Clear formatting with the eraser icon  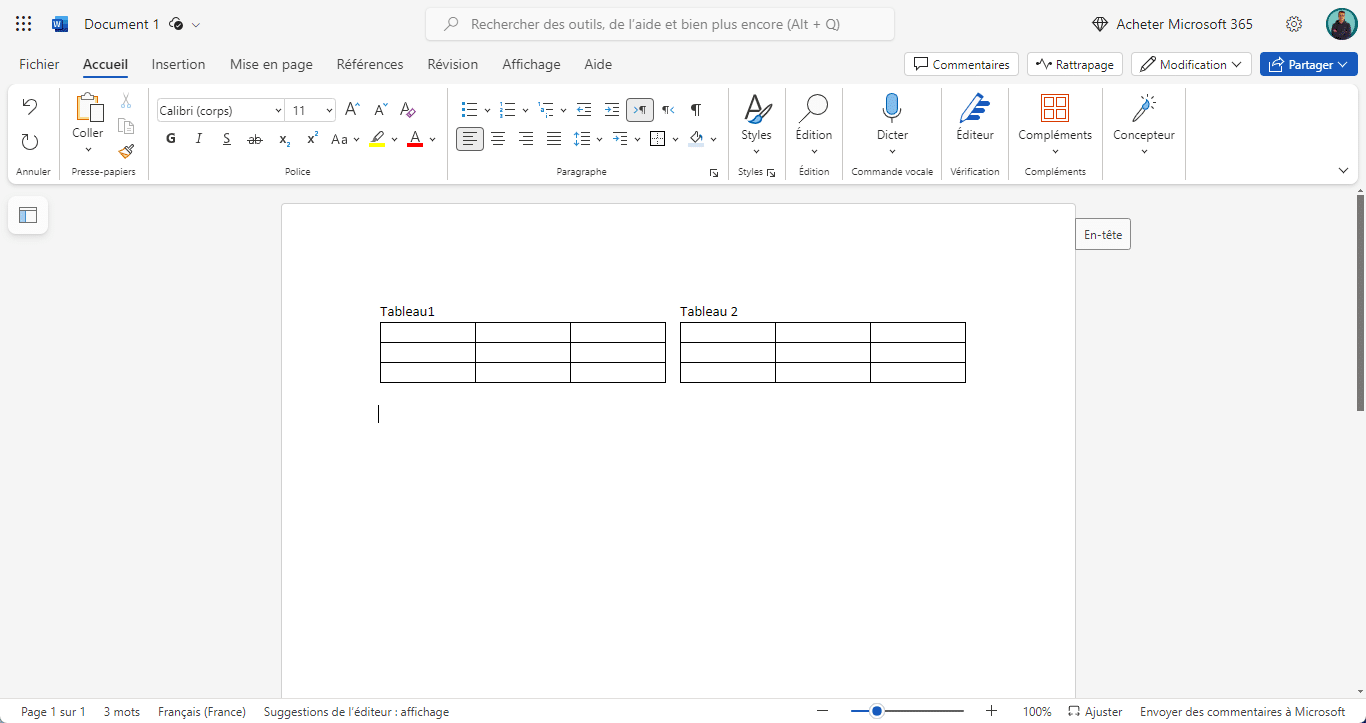point(408,110)
